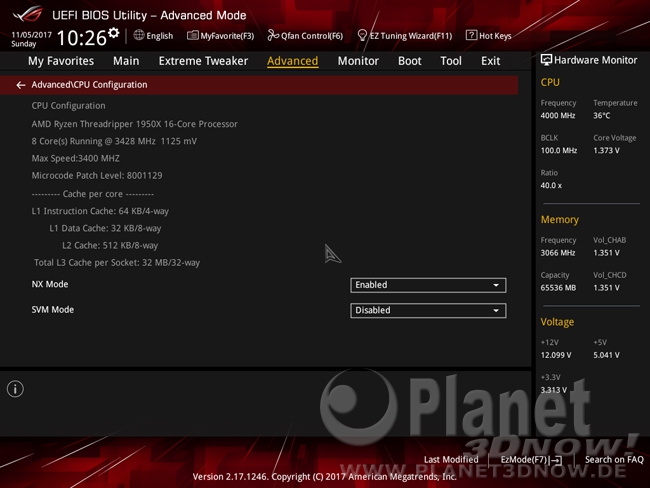Select the Advanced tab
Image resolution: width=650 pixels, height=488 pixels.
click(293, 61)
